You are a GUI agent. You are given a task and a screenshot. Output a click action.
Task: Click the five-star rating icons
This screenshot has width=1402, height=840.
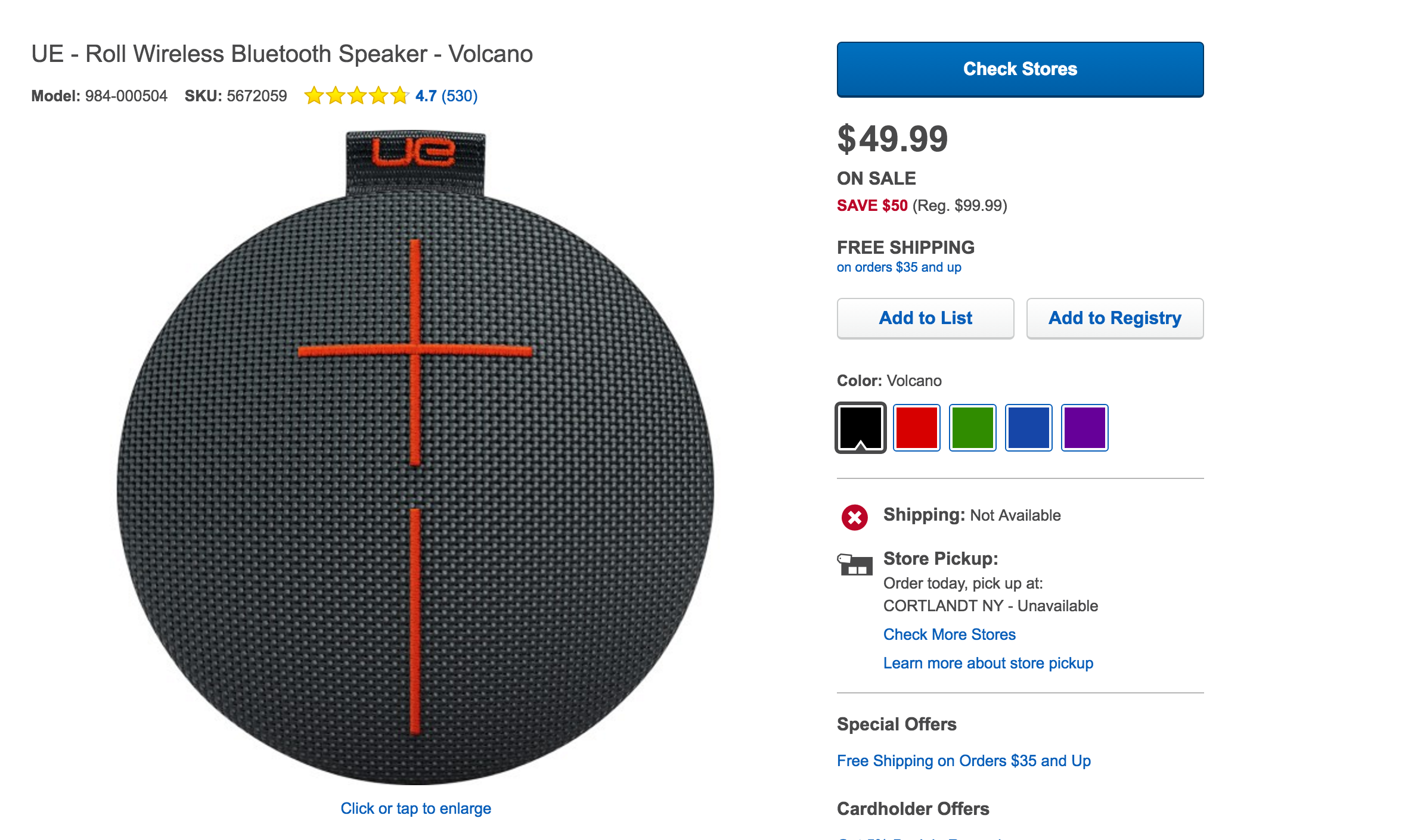point(356,96)
